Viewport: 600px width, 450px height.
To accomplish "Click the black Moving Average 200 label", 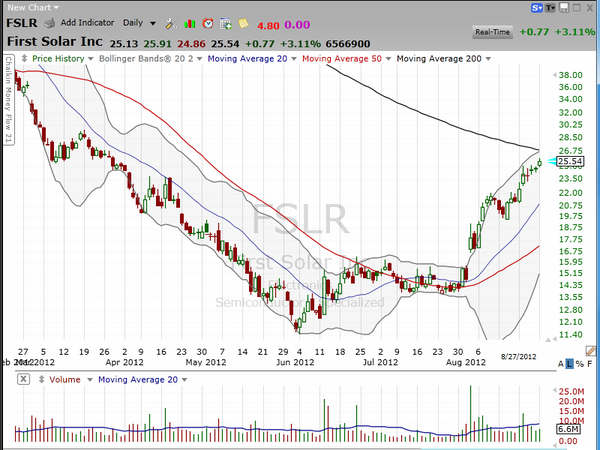I will [439, 59].
